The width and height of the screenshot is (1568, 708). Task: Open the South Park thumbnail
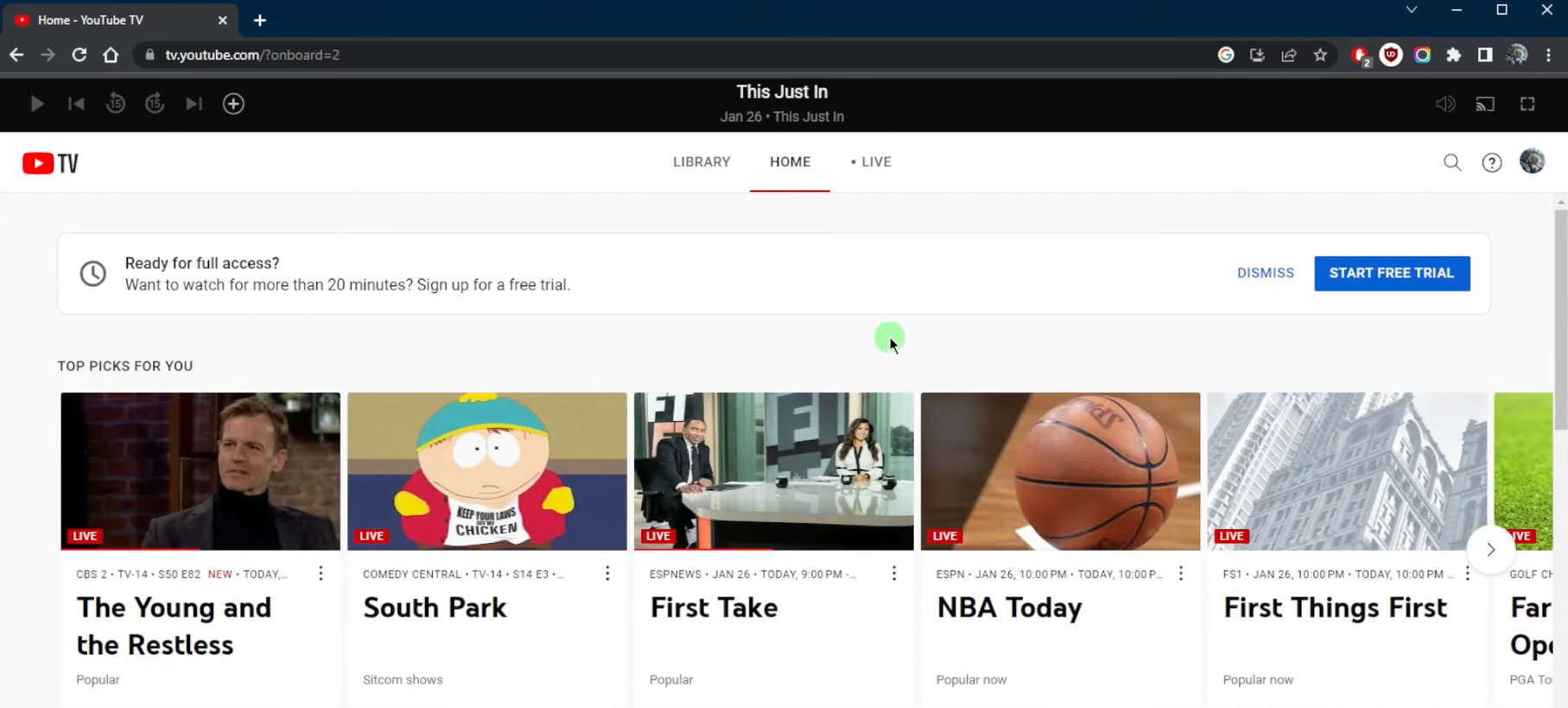[487, 471]
